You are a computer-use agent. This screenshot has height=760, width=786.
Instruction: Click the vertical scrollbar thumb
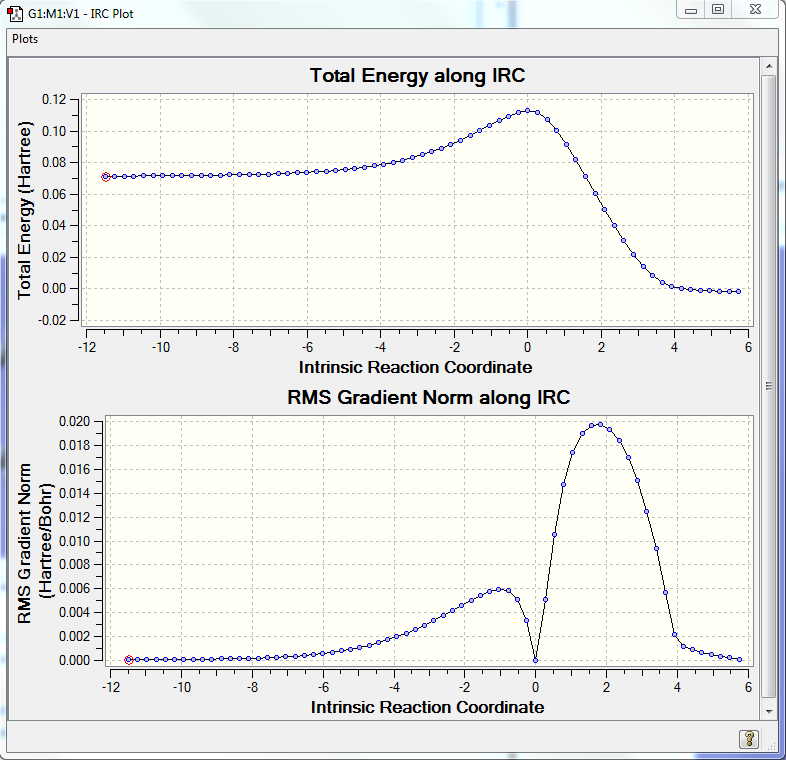768,386
